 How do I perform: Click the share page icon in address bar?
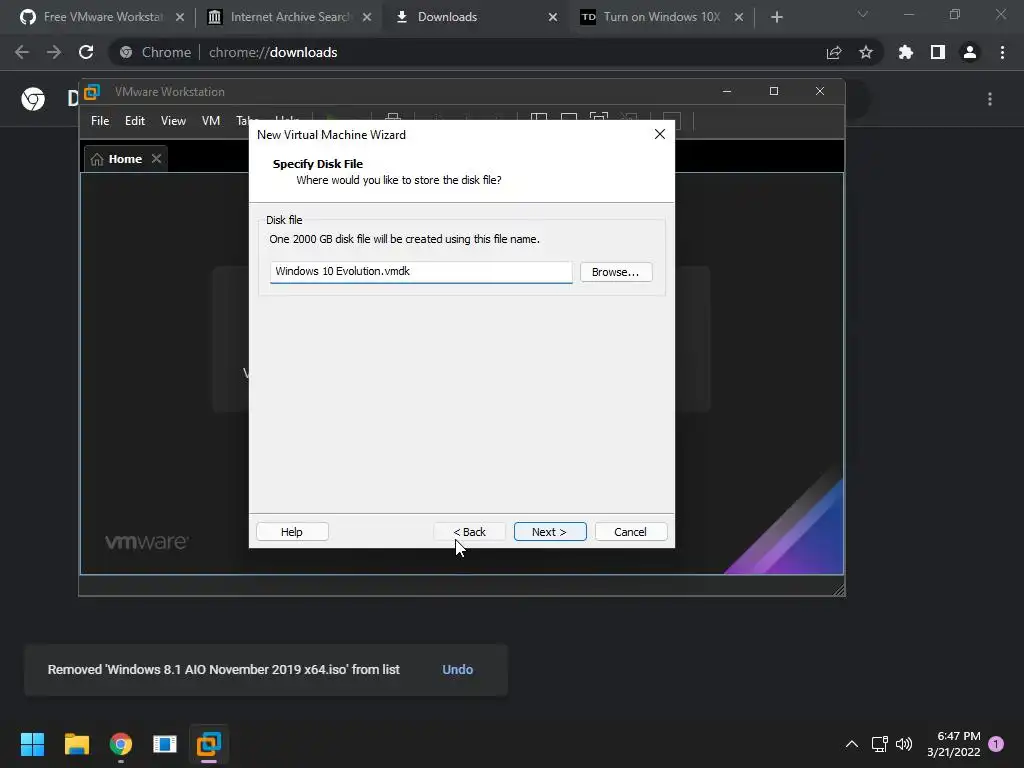click(x=834, y=52)
